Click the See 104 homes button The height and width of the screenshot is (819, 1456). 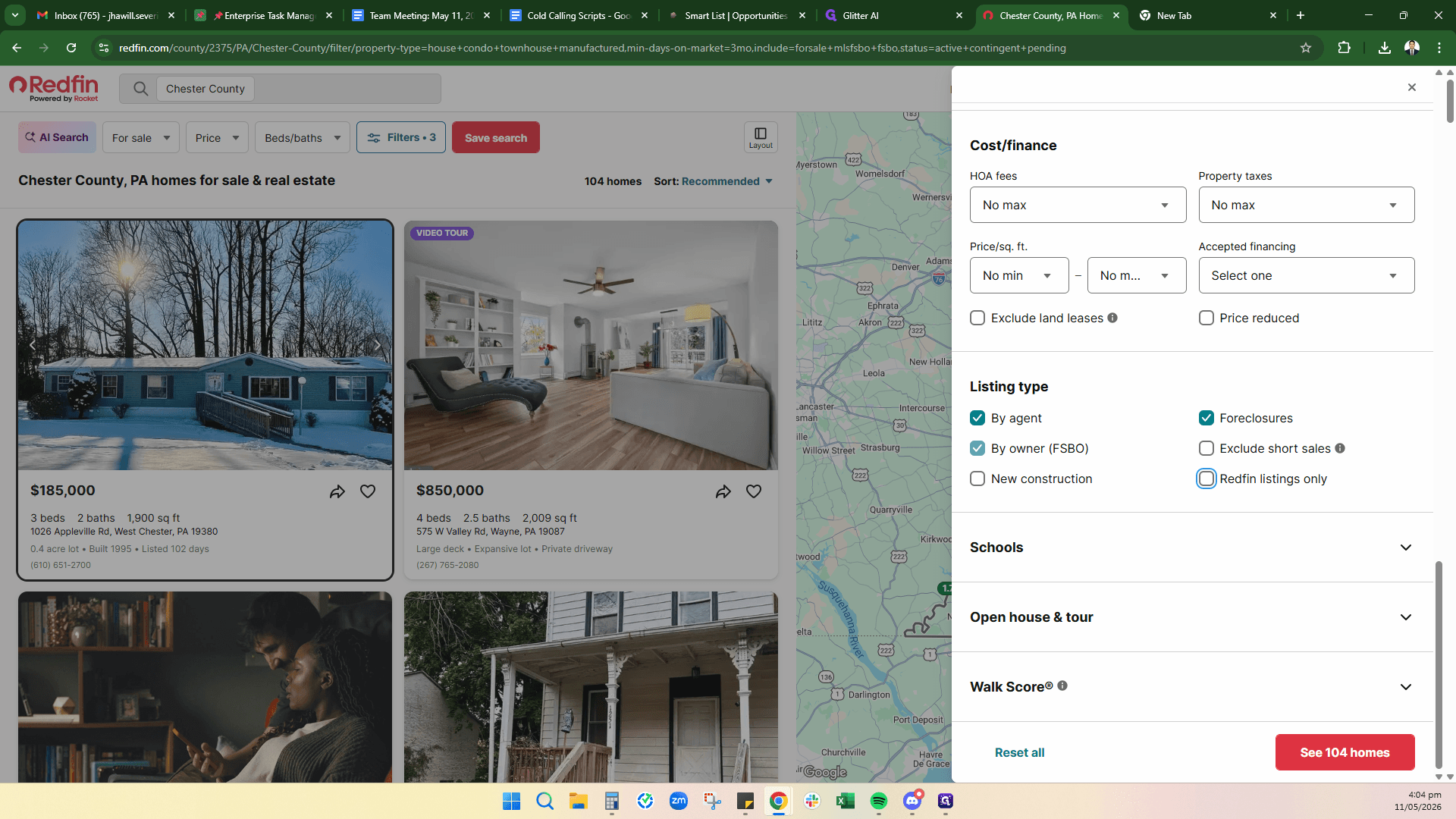(x=1345, y=752)
